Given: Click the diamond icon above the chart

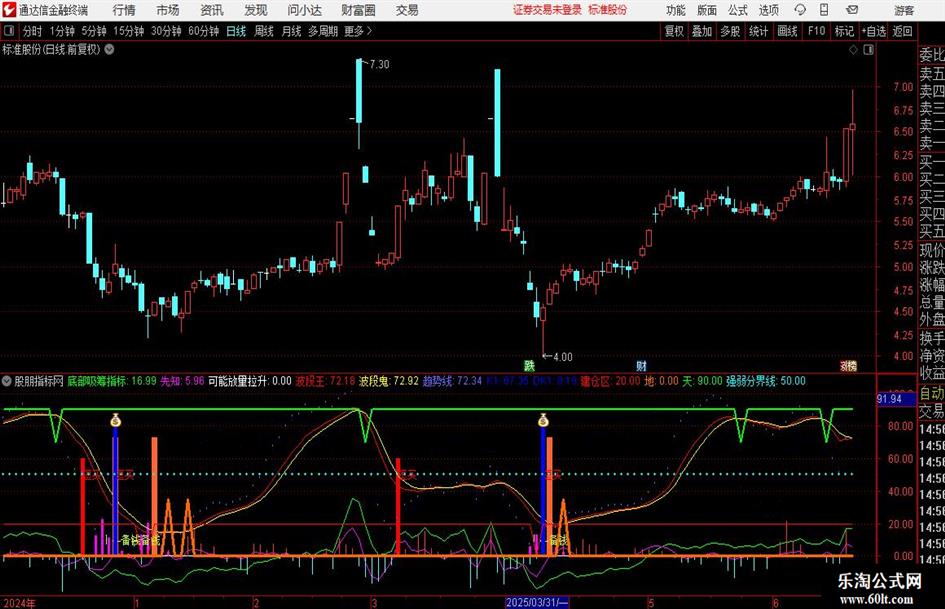Looking at the screenshot, I should pos(853,50).
